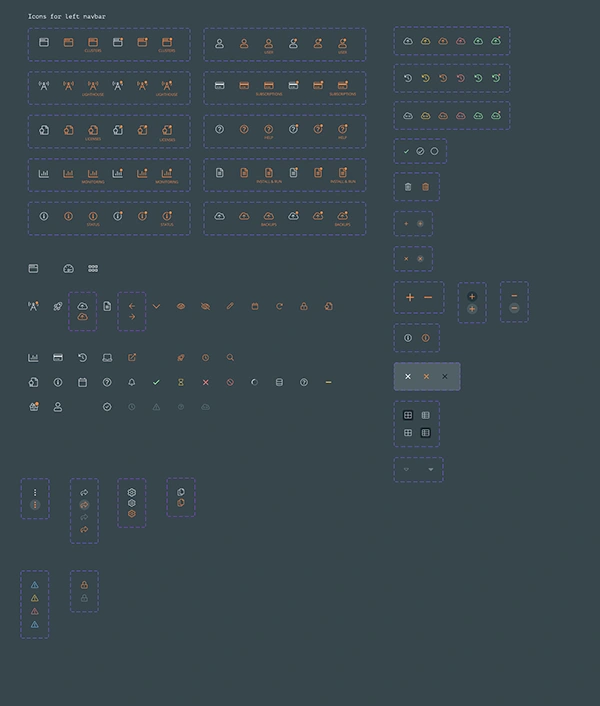Click the grey trash bin icon
Image resolution: width=600 pixels, height=706 pixels.
[x=408, y=187]
